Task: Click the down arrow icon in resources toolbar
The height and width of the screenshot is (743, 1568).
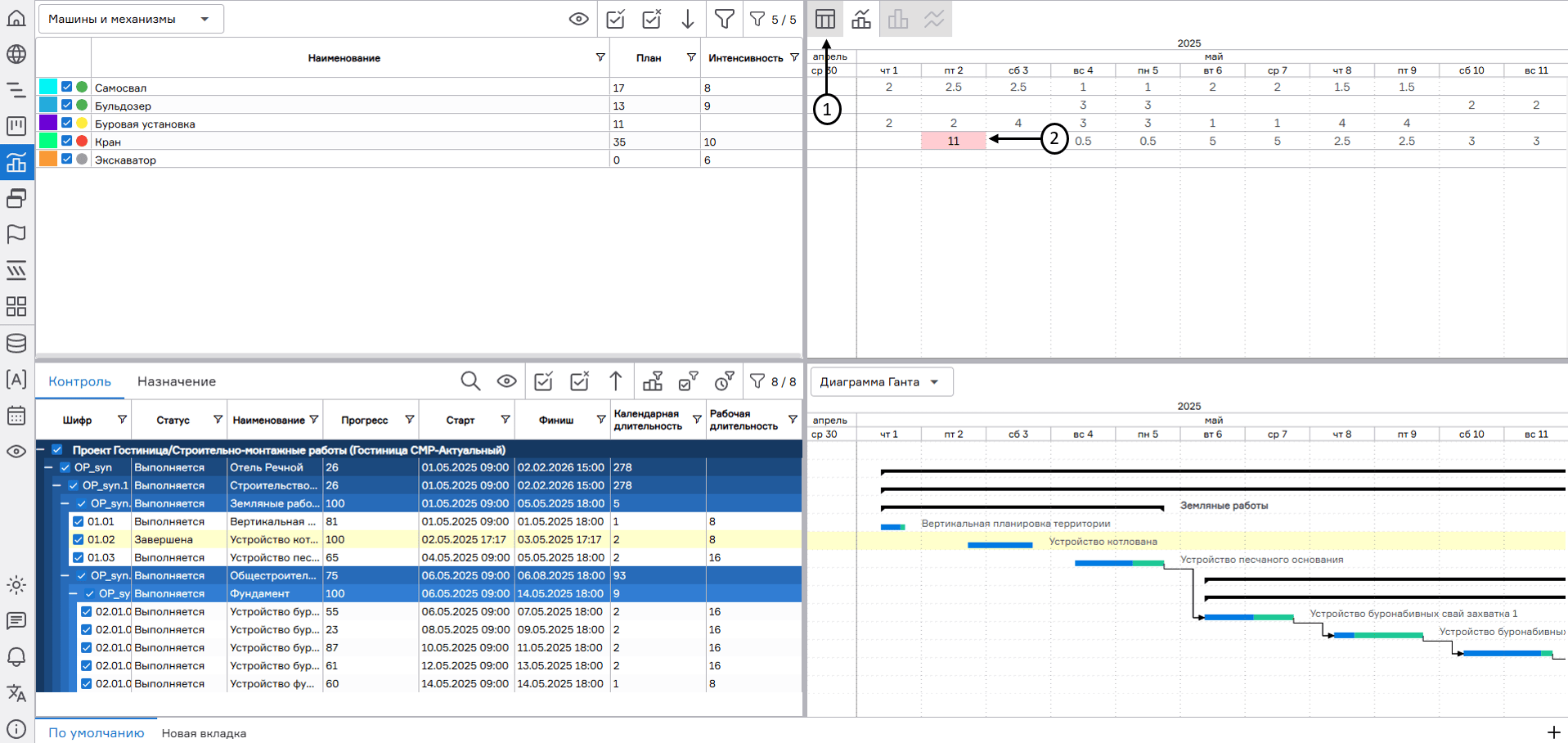Action: [x=688, y=19]
